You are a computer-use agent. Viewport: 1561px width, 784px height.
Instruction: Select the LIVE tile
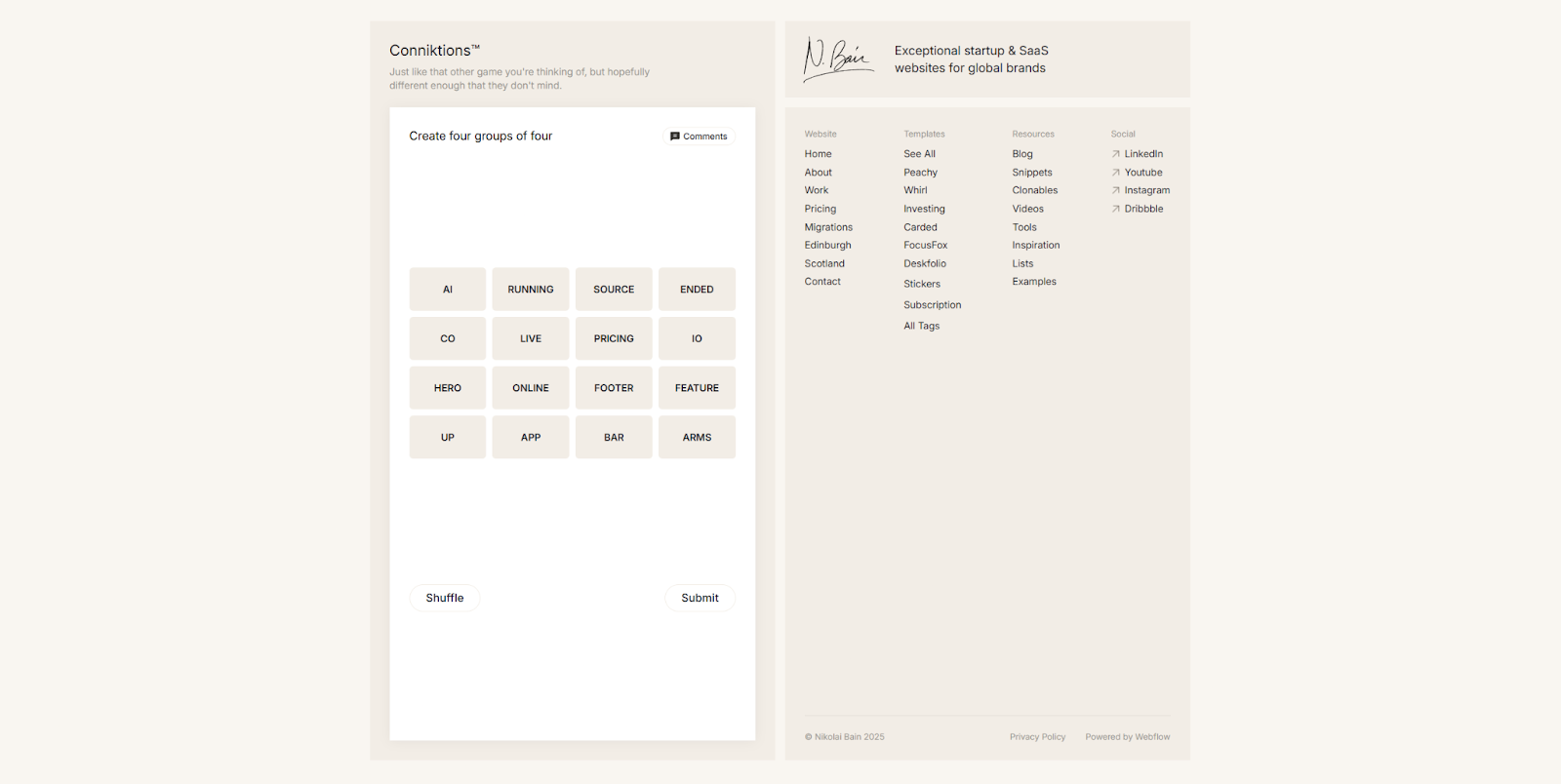(x=531, y=338)
